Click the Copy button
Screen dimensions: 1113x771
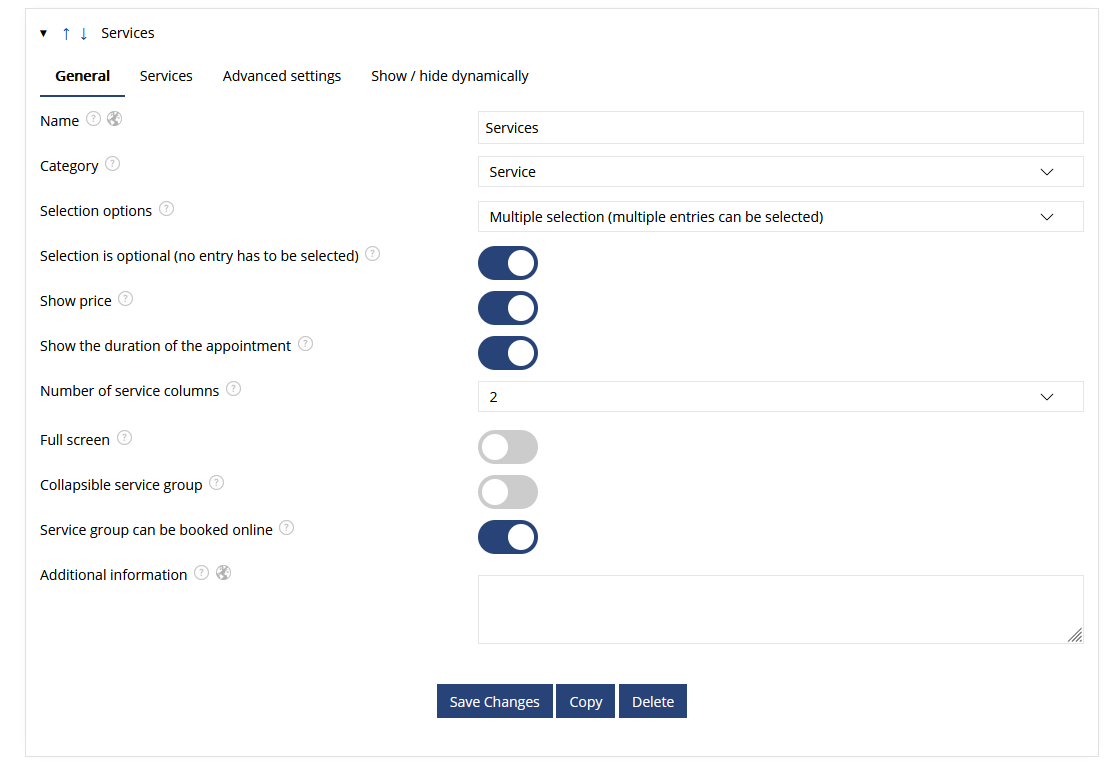click(586, 701)
